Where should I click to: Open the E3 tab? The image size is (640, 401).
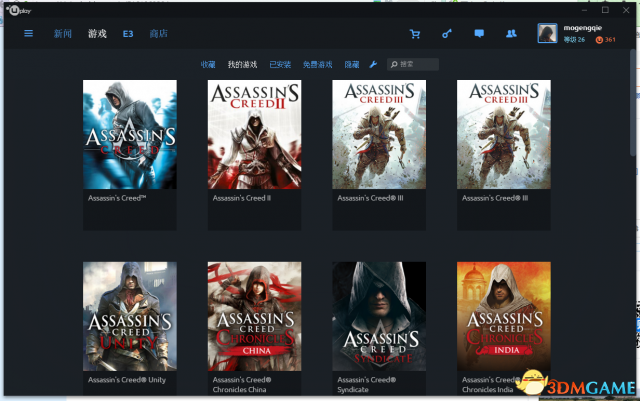tap(128, 34)
